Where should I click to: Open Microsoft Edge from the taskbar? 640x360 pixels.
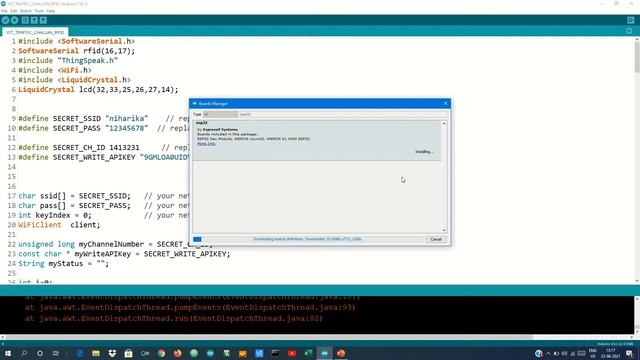click(x=80, y=353)
